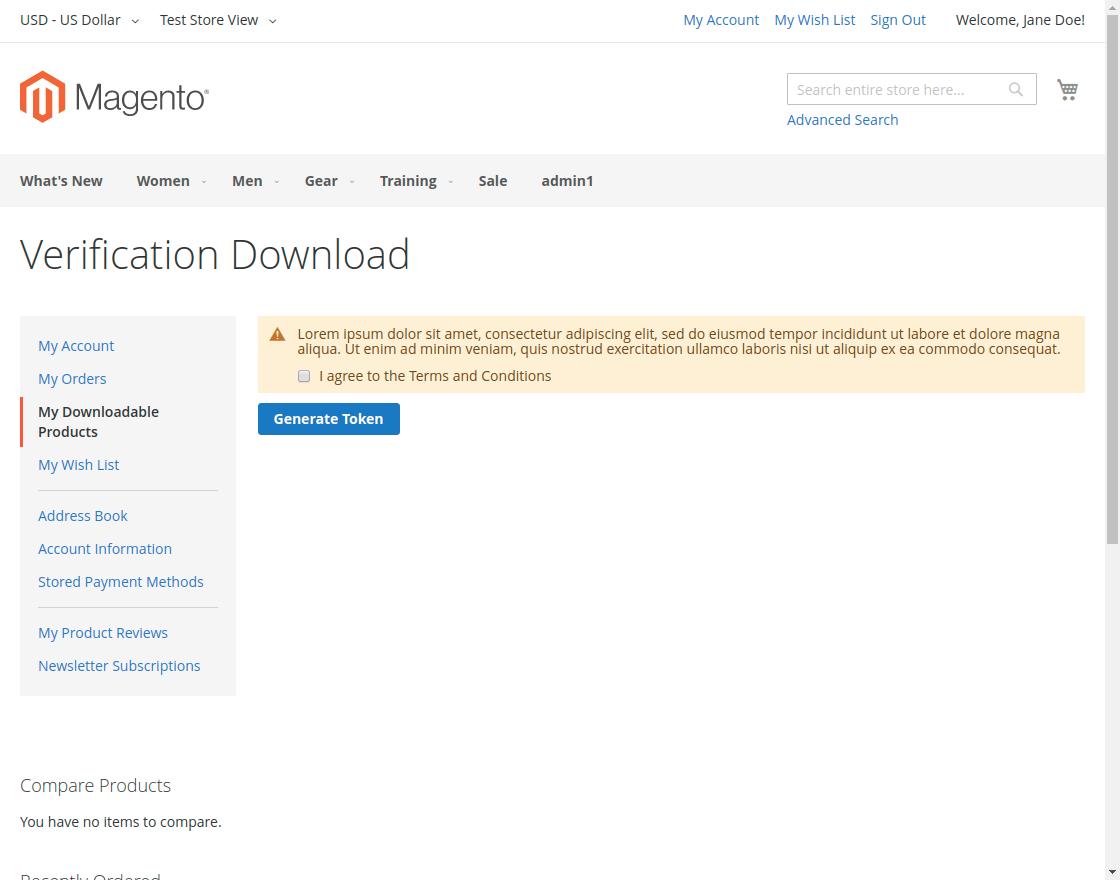Expand the Gear menu chevron
The image size is (1120, 880).
pos(351,181)
